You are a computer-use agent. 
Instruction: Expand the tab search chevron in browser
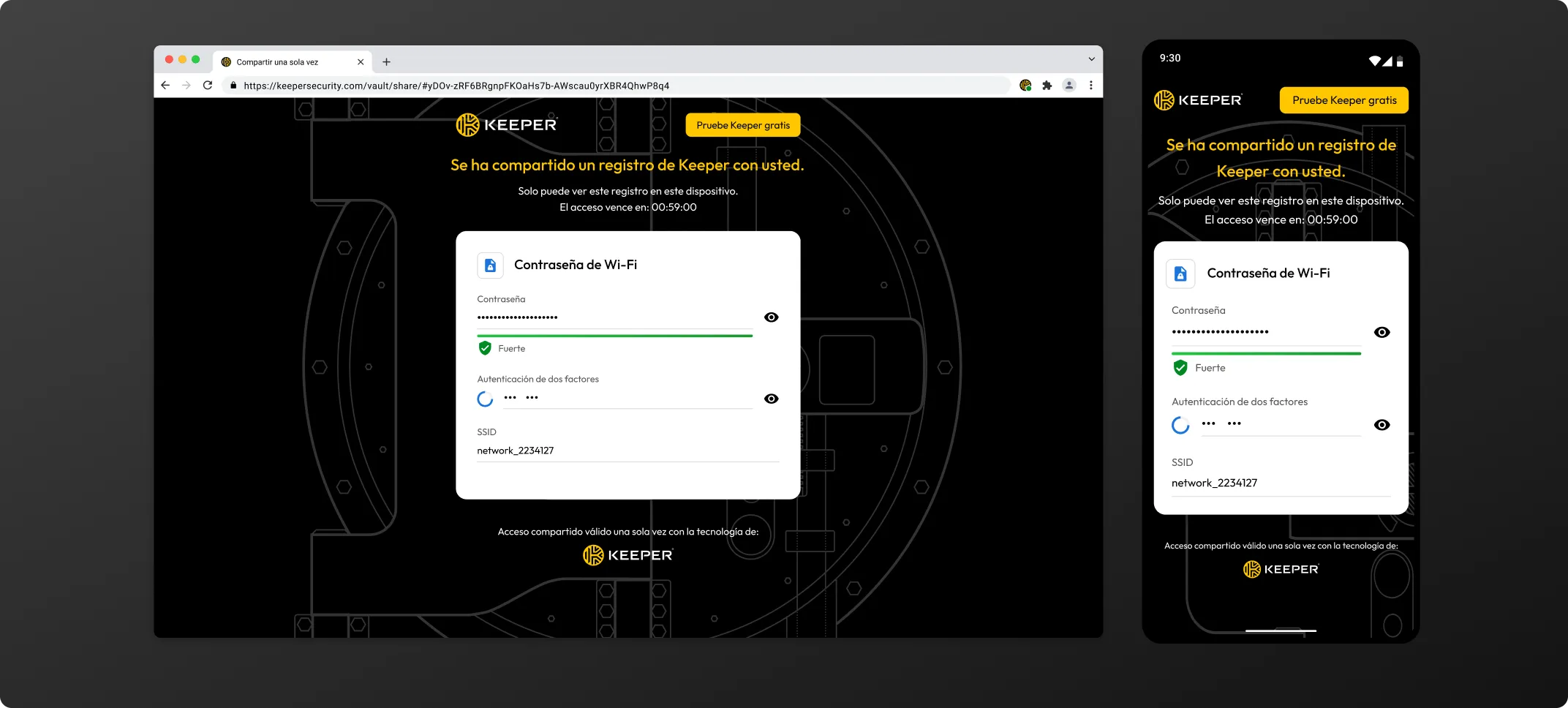click(1091, 59)
